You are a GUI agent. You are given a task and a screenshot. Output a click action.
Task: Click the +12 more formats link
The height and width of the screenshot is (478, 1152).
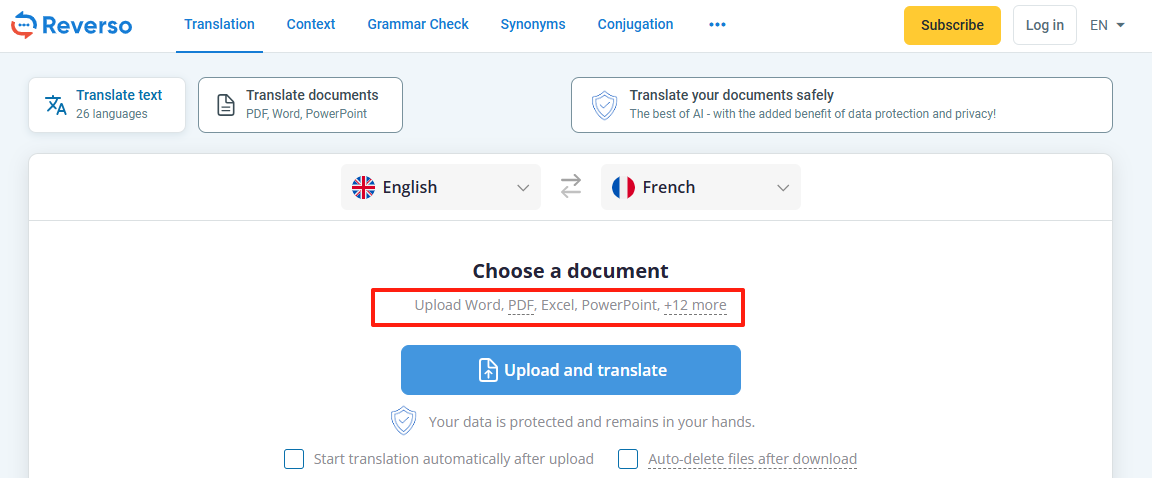coord(695,305)
